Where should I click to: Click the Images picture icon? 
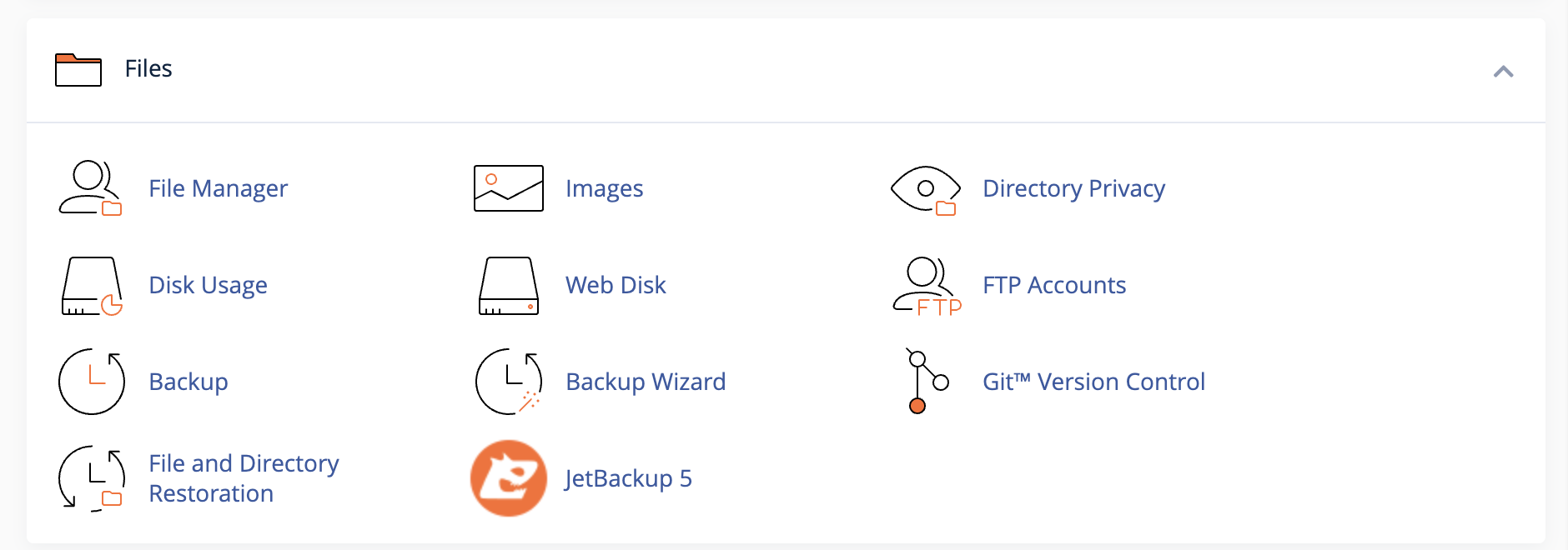(x=508, y=188)
